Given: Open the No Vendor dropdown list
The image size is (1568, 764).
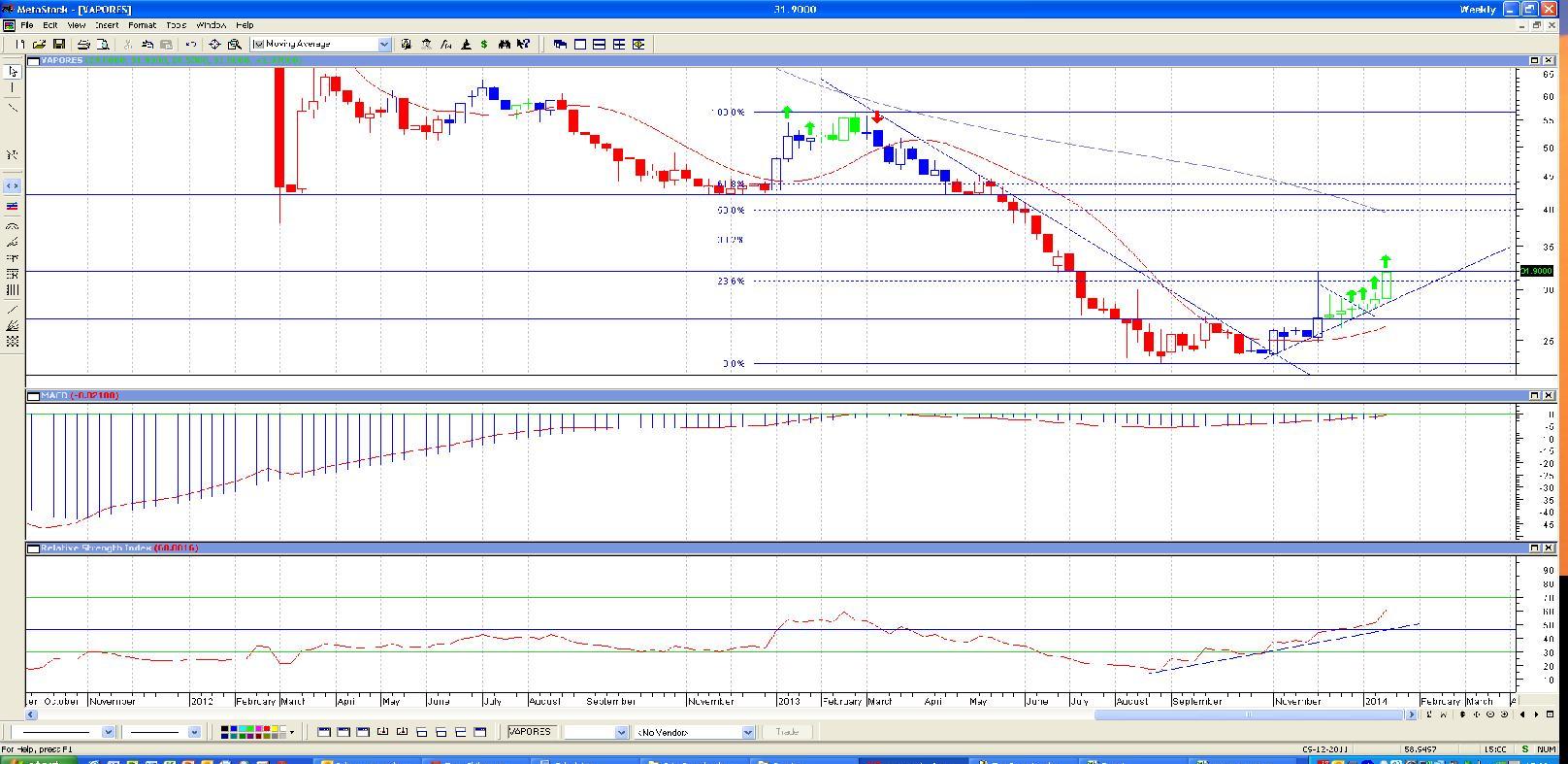Looking at the screenshot, I should coord(747,732).
